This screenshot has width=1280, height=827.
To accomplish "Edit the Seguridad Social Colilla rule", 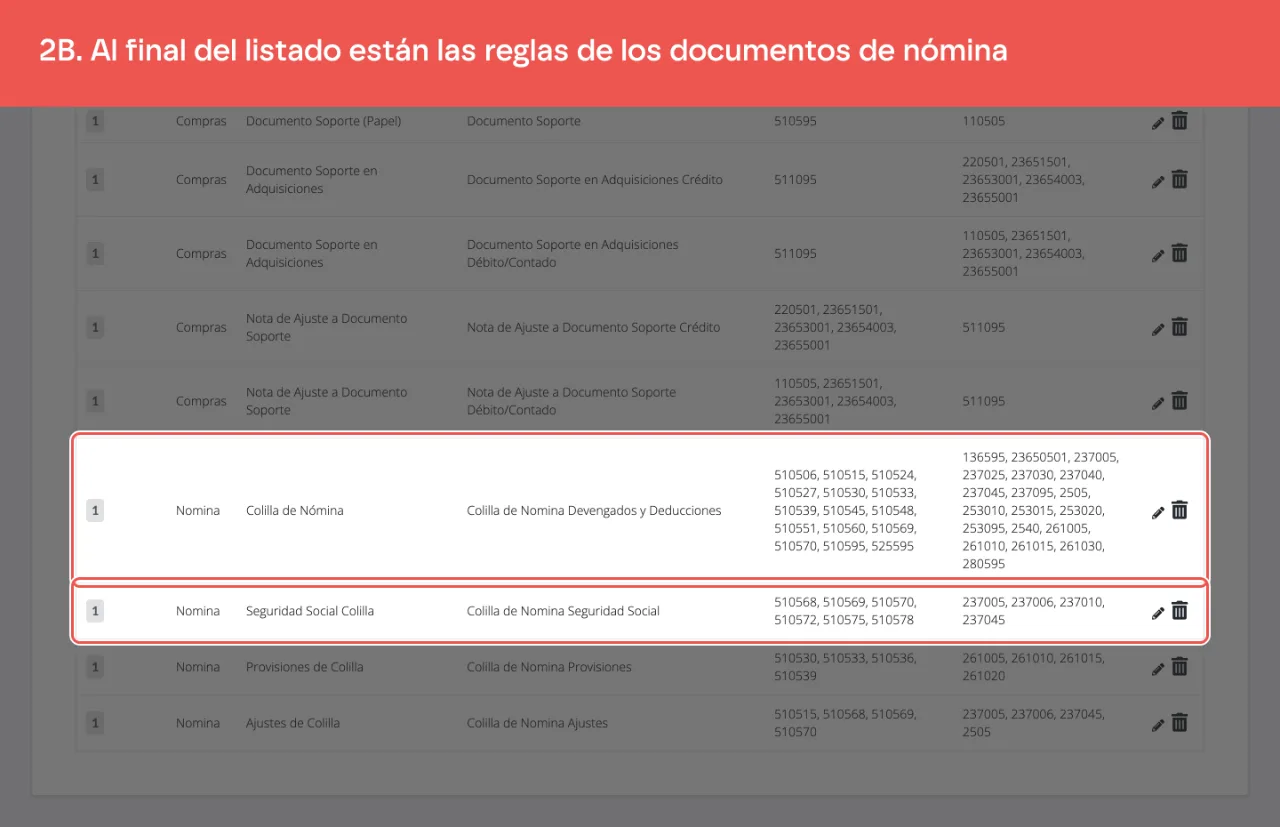I will pos(1158,613).
